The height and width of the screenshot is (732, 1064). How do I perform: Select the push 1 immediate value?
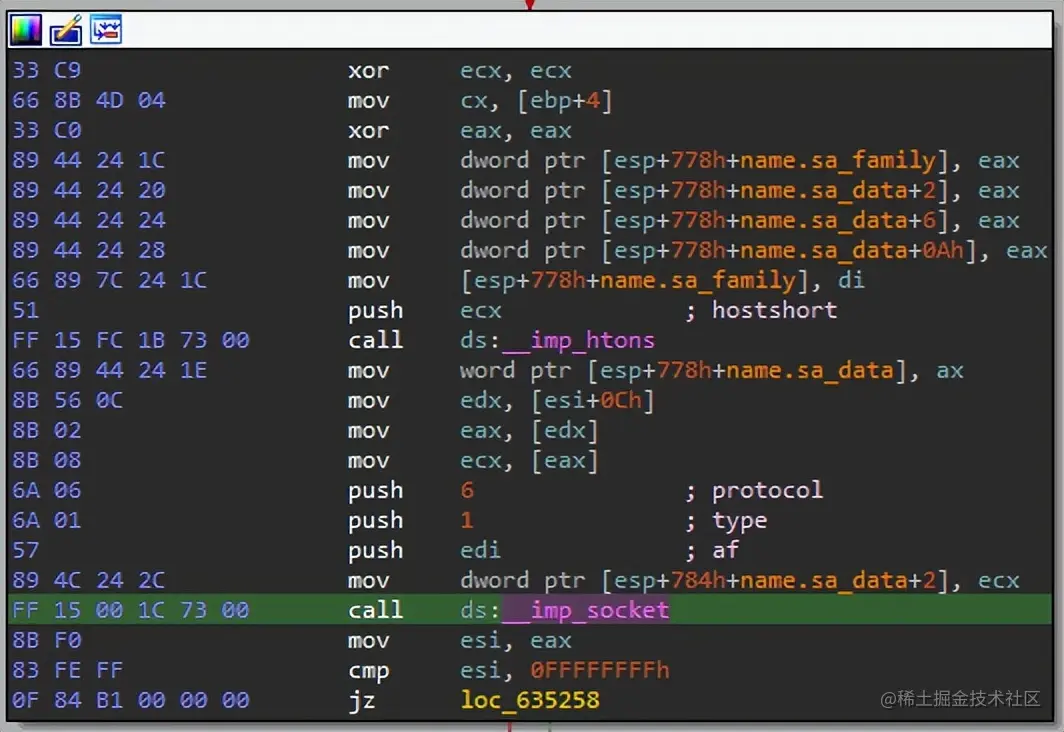pos(467,520)
